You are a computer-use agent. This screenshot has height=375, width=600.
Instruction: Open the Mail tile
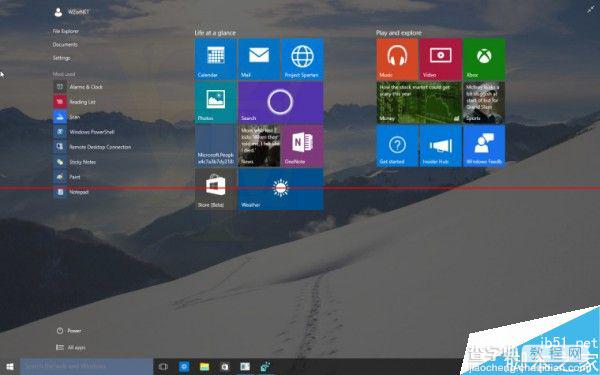259,59
